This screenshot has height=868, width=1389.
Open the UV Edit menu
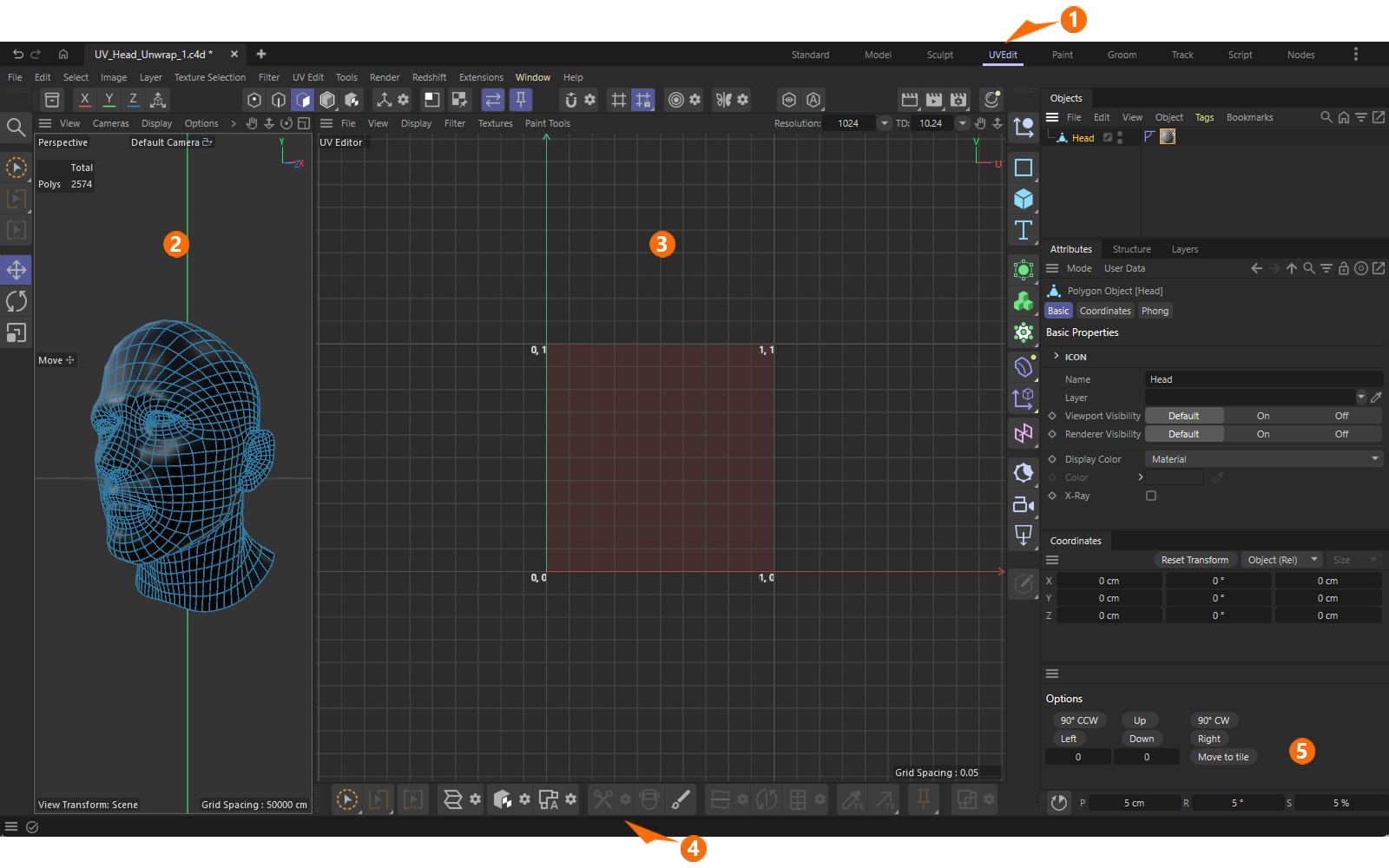coord(308,77)
